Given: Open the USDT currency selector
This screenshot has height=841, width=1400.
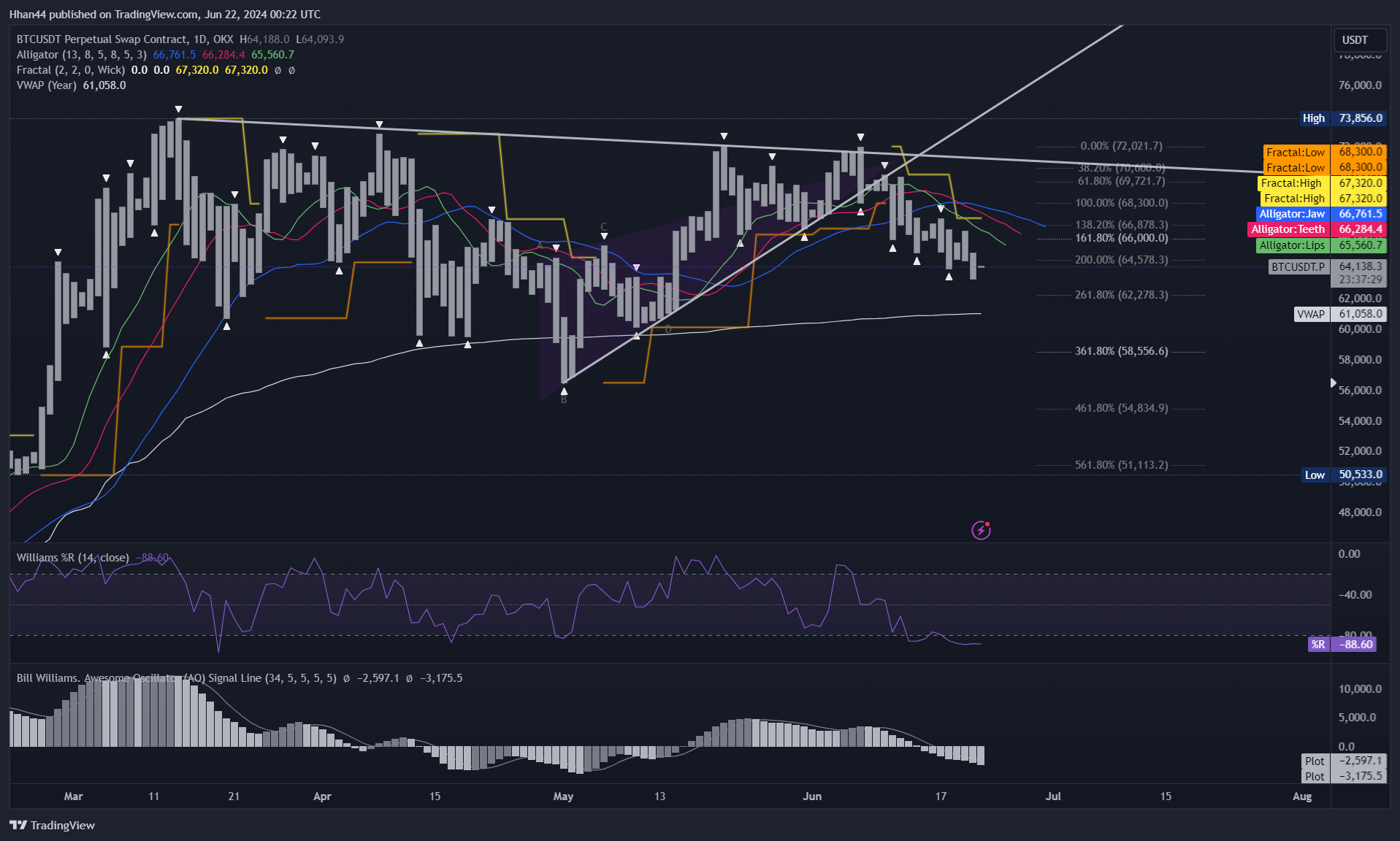Looking at the screenshot, I should click(x=1360, y=40).
